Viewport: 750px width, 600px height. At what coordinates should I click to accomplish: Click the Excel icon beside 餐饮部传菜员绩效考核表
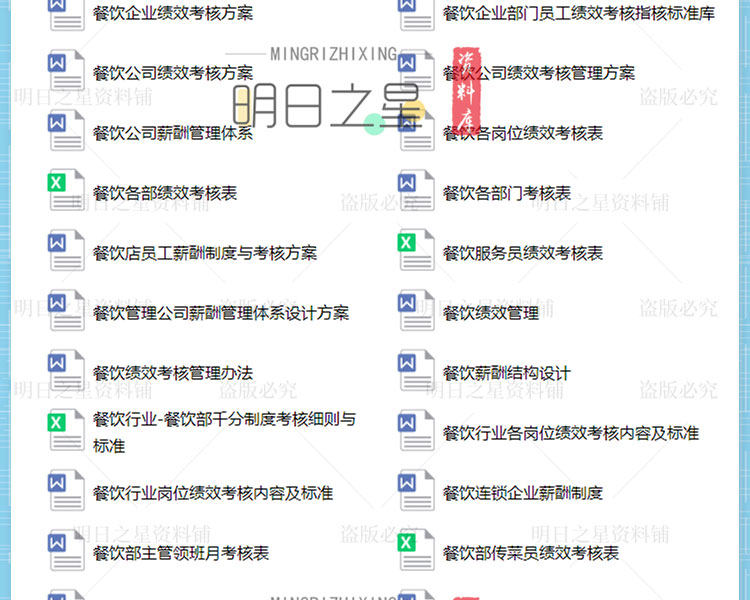[417, 550]
